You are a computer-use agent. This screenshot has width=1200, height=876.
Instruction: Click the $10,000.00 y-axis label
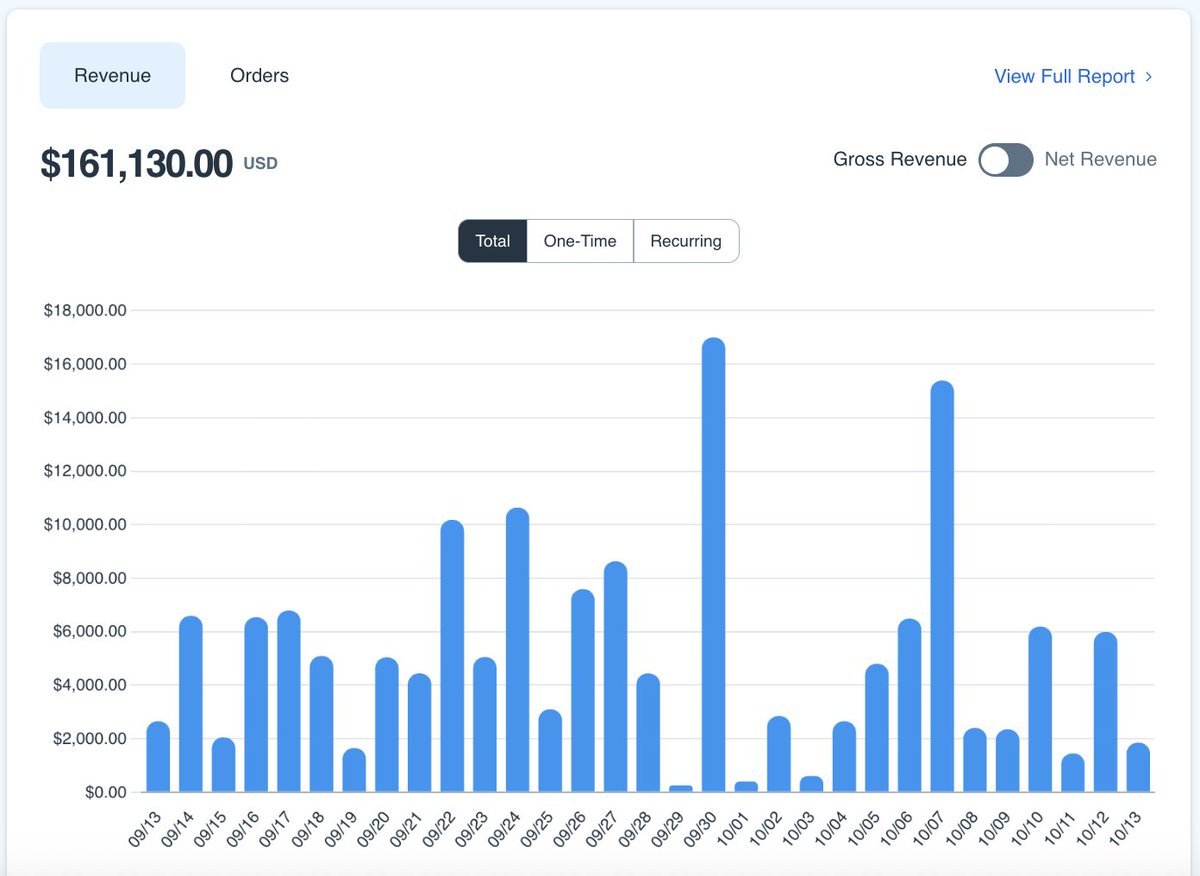[x=85, y=525]
